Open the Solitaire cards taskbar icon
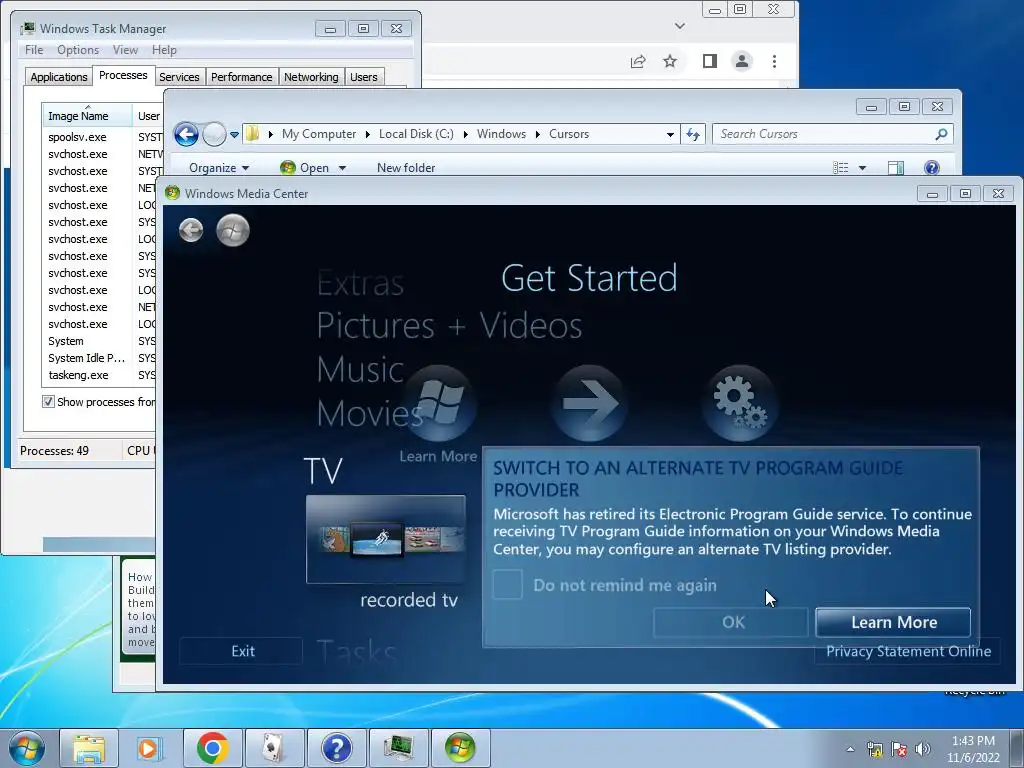This screenshot has height=768, width=1024. click(274, 748)
